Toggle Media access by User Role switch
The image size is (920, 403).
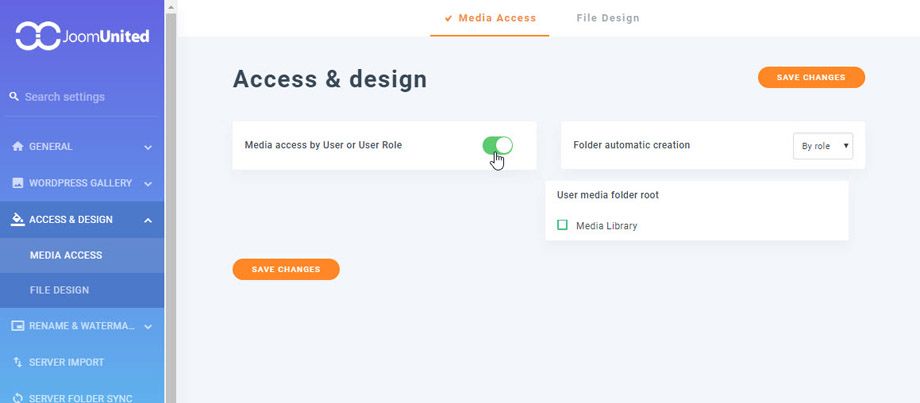498,145
